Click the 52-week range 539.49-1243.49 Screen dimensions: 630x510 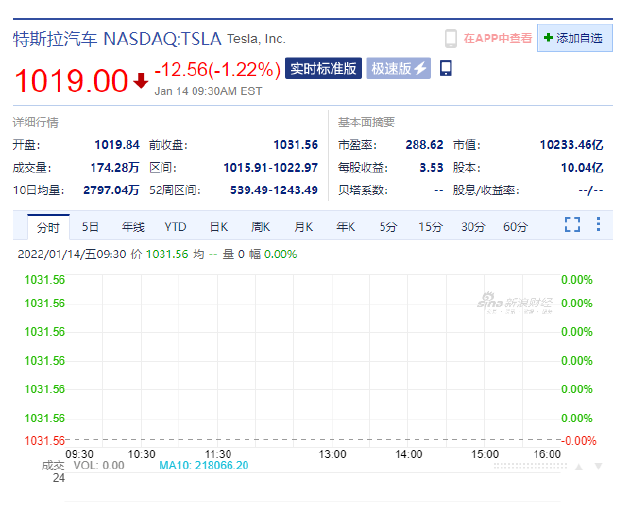point(274,190)
